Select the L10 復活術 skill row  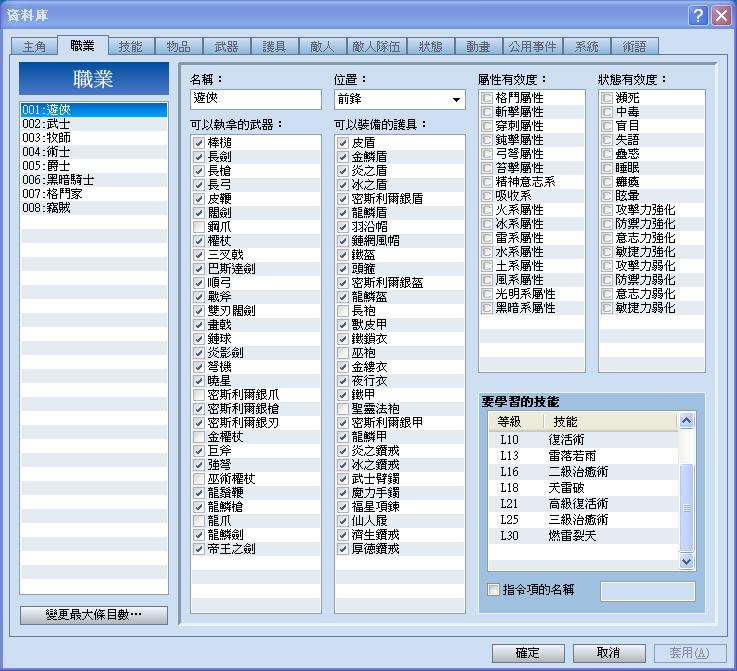coord(583,440)
